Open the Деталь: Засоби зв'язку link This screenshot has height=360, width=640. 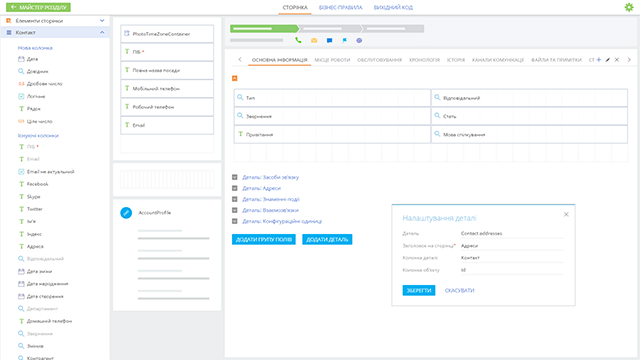(x=271, y=177)
